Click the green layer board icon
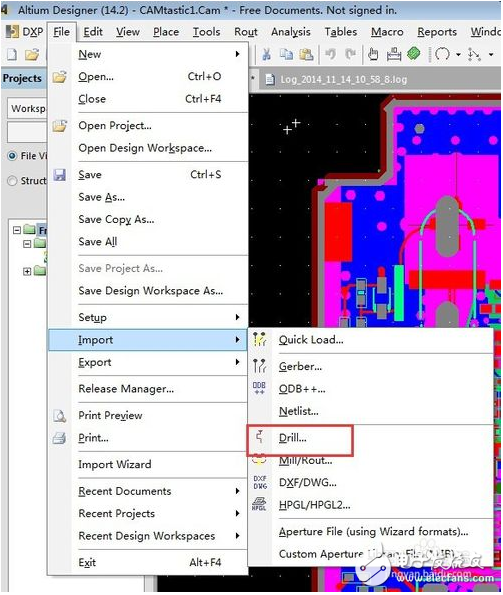Viewport: 503px width, 595px height. pos(413,54)
